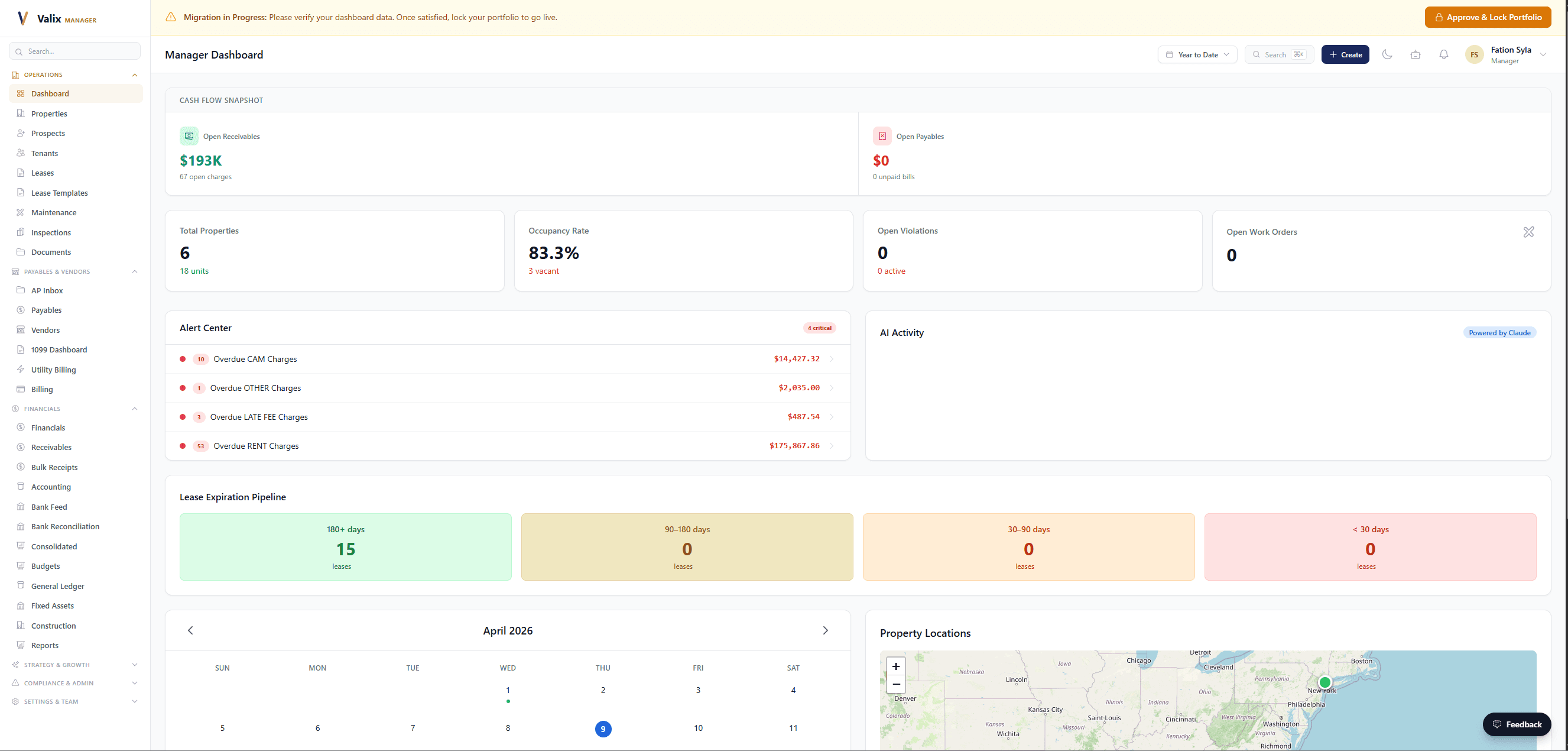Click the Create button
The width and height of the screenshot is (1568, 751).
click(x=1345, y=54)
